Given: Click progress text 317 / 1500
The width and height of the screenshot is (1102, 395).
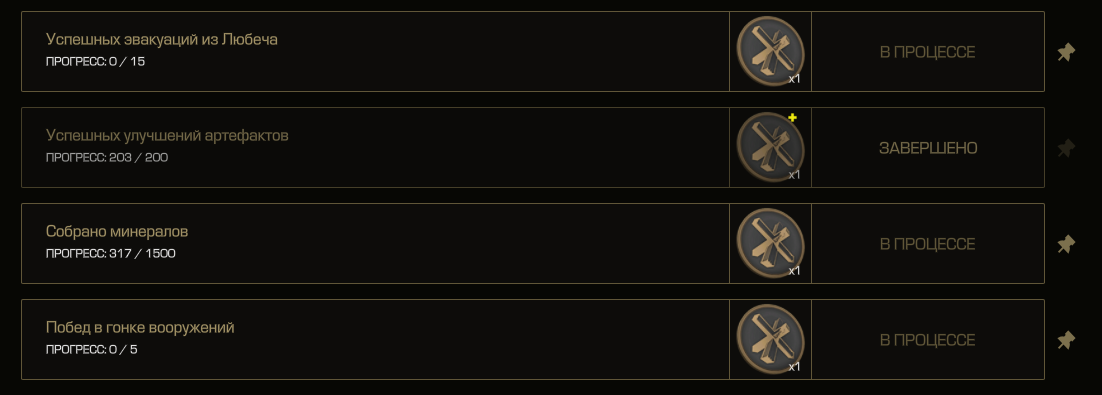Looking at the screenshot, I should pos(142,253).
